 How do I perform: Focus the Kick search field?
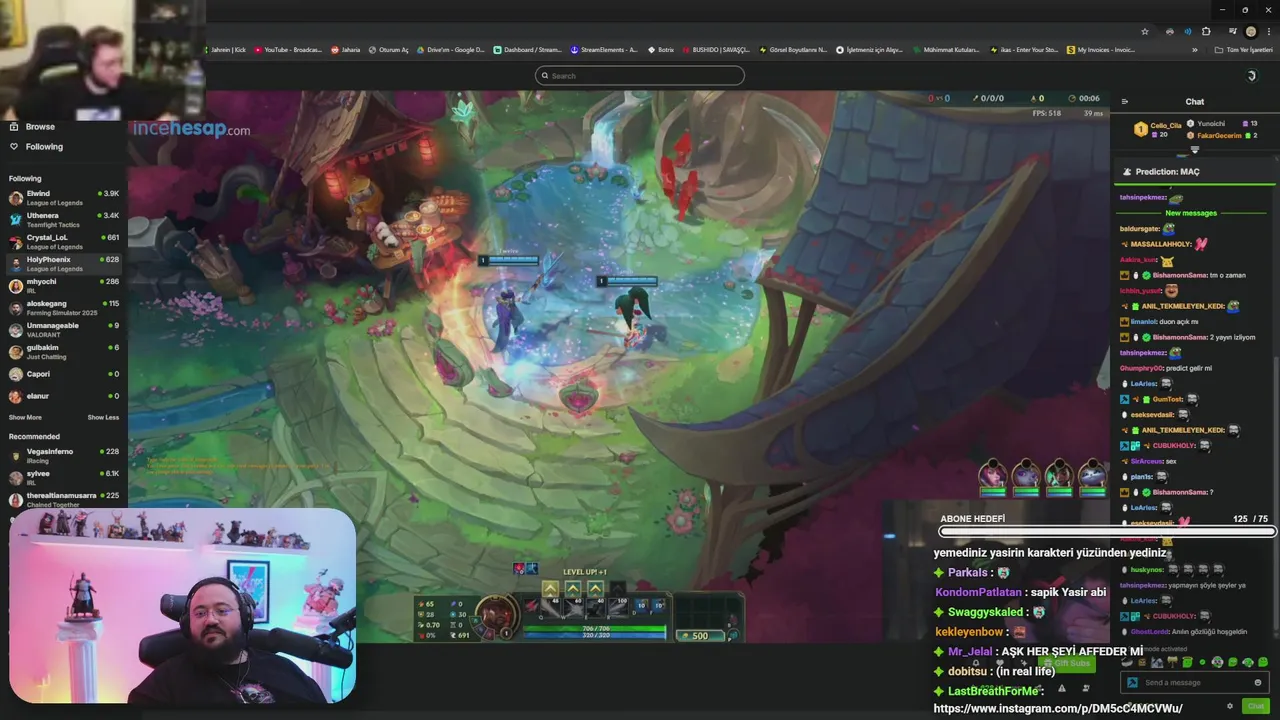coord(640,76)
